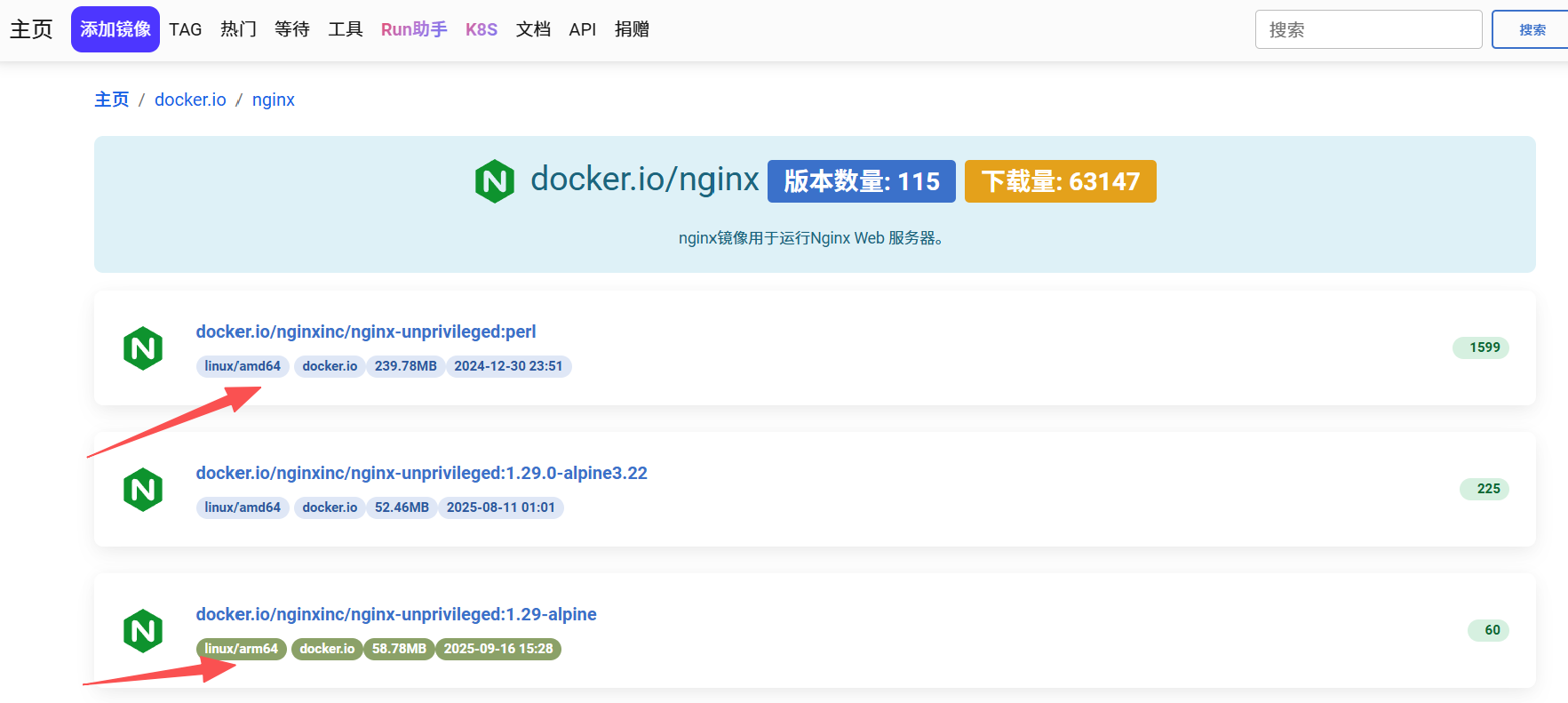Screen dimensions: 1568x703
Task: Click the 下载量: 63147 badge
Action: pyautogui.click(x=1061, y=181)
